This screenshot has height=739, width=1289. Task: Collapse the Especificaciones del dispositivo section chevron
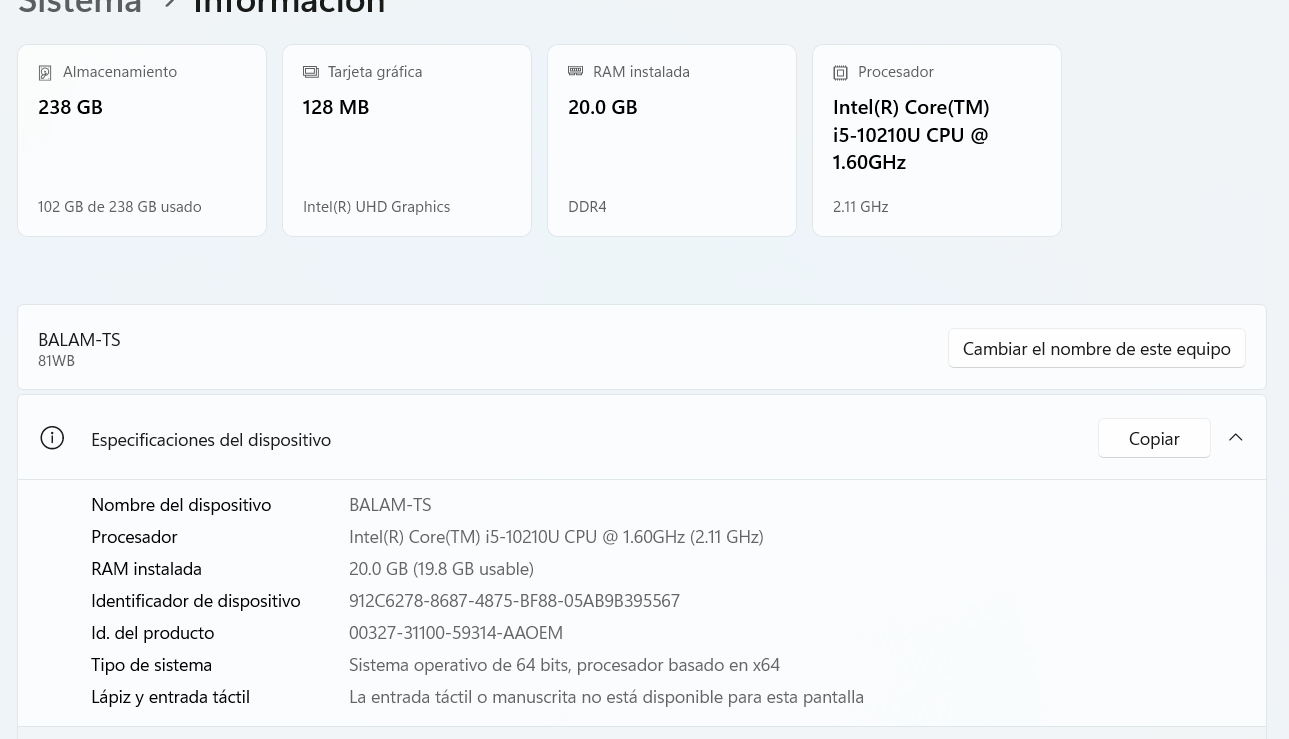pyautogui.click(x=1236, y=438)
